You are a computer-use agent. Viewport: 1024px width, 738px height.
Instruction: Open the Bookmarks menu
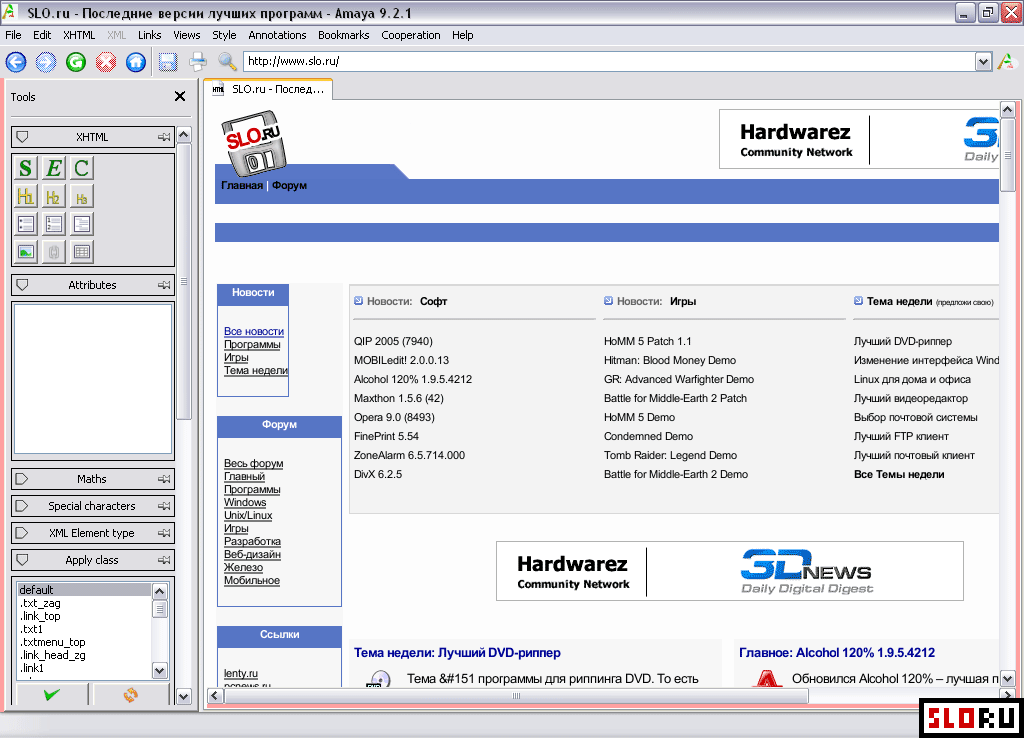coord(344,35)
